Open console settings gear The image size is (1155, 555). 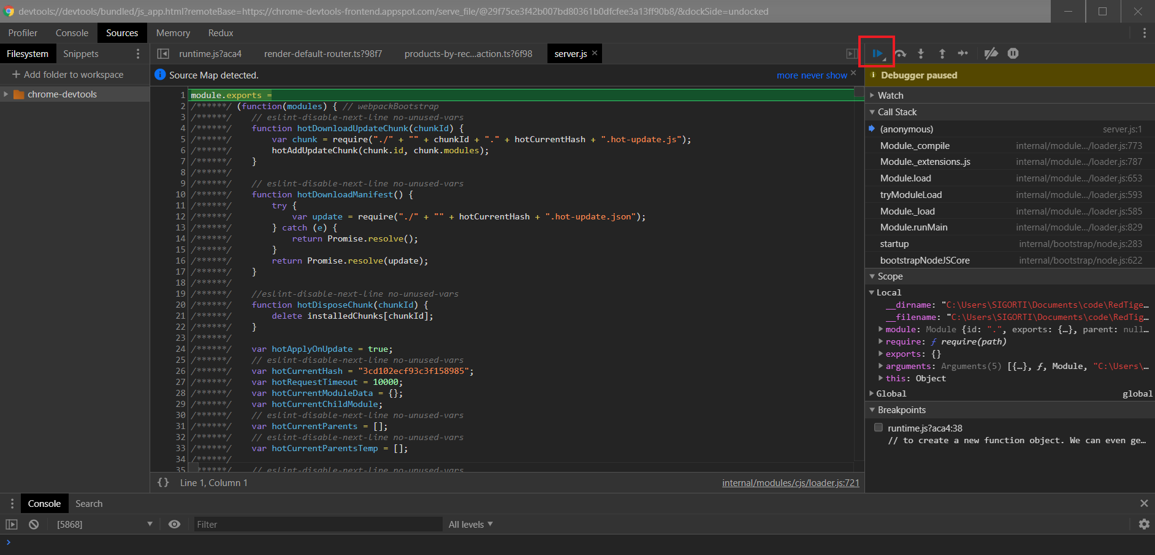pos(1144,524)
